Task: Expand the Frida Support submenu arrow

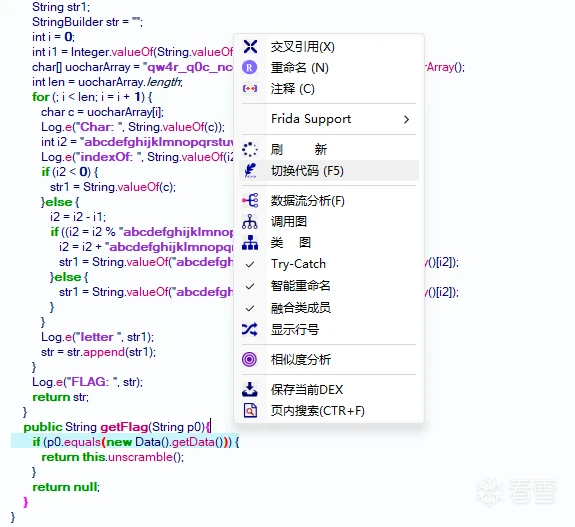Action: [406, 120]
